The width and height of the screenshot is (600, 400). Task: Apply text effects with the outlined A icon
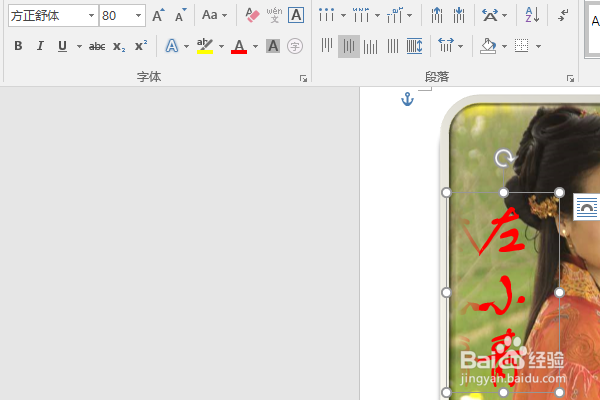click(172, 46)
